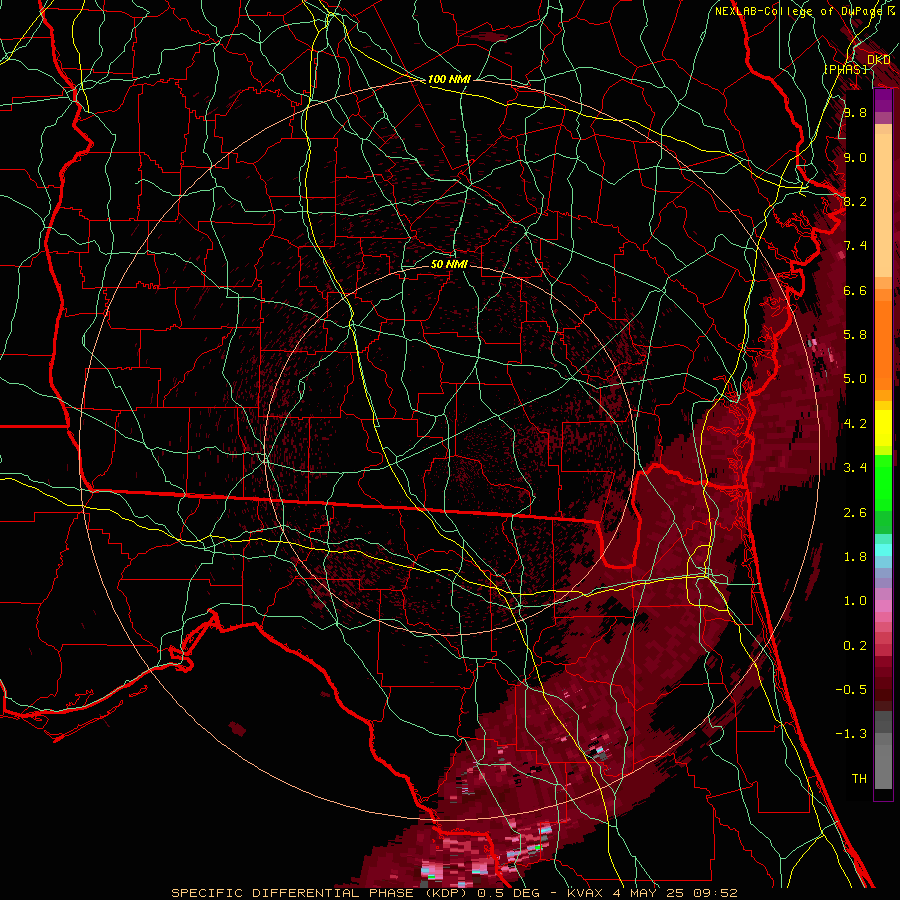Click the 5.0 scale value

pyautogui.click(x=855, y=379)
